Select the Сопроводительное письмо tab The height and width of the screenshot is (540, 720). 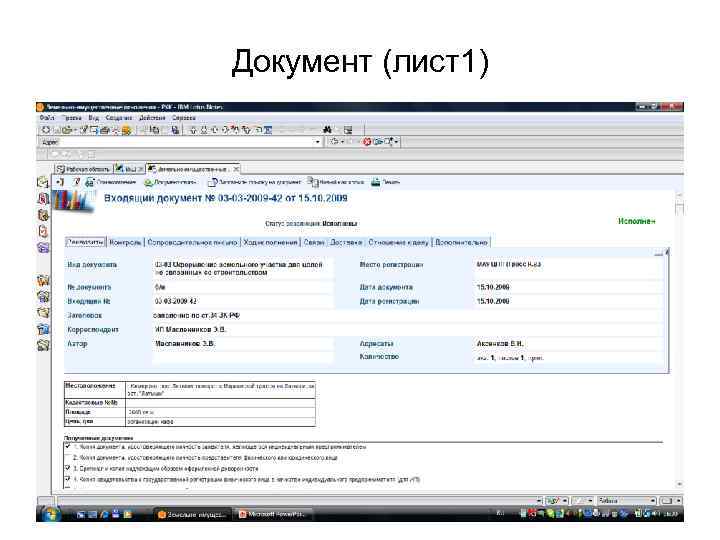[x=192, y=242]
